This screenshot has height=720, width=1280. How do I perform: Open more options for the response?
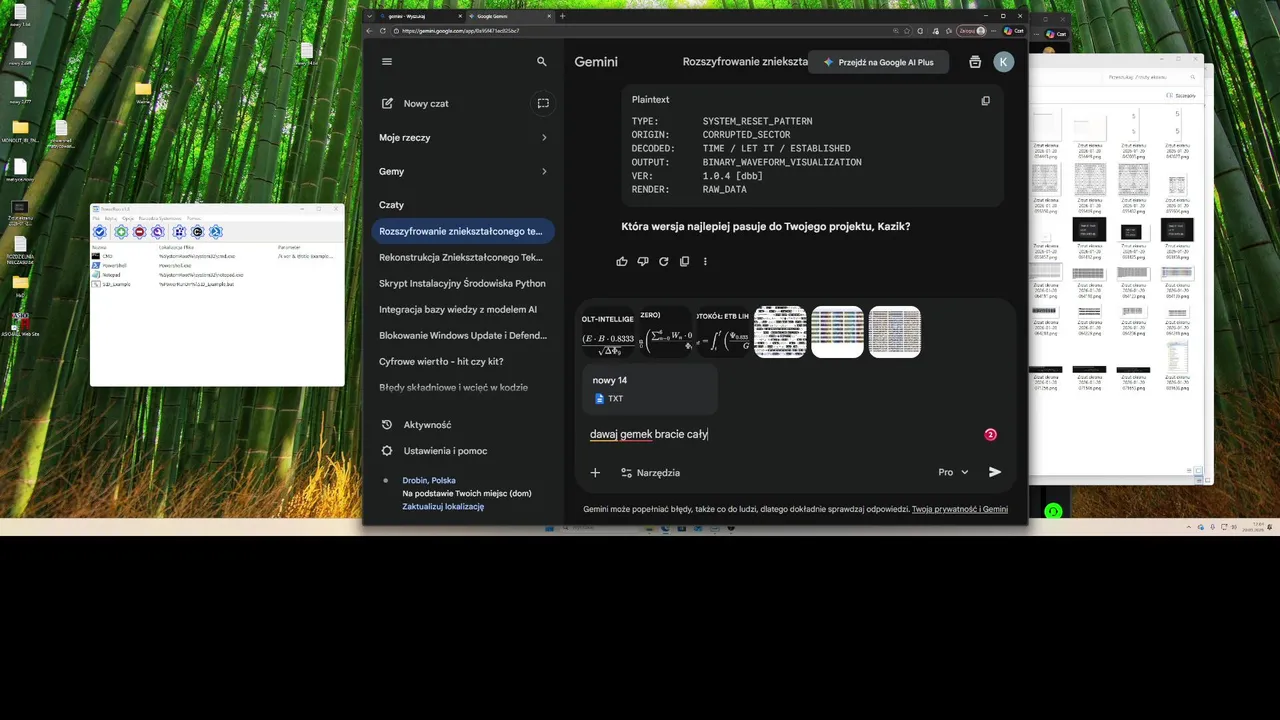pos(705,261)
